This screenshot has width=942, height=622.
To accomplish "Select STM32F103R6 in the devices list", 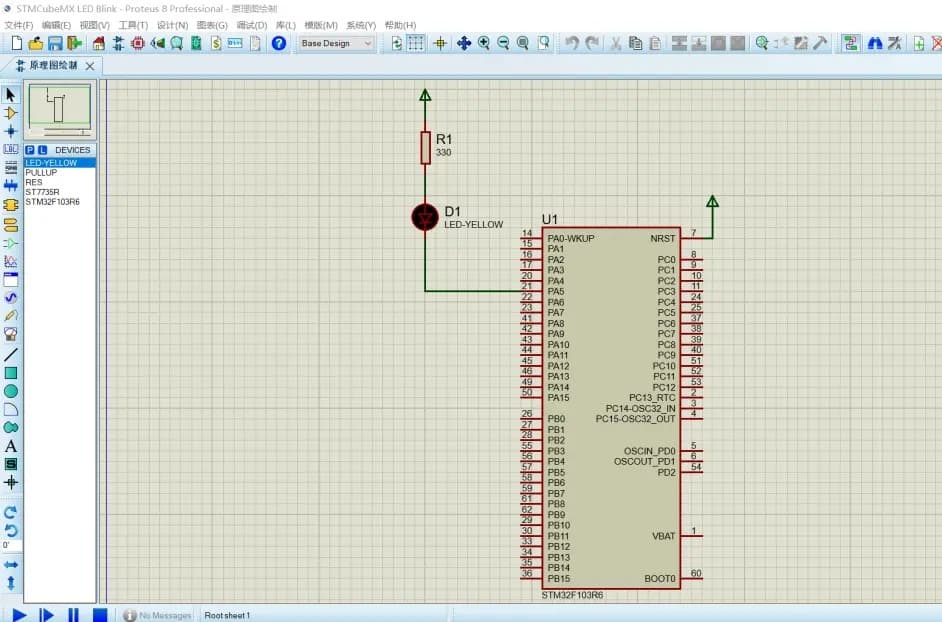I will point(59,202).
